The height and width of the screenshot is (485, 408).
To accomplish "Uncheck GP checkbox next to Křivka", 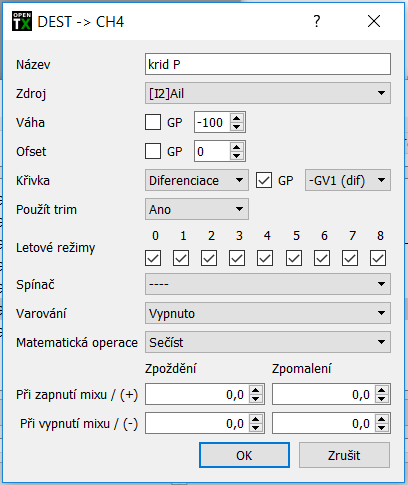I will point(264,180).
